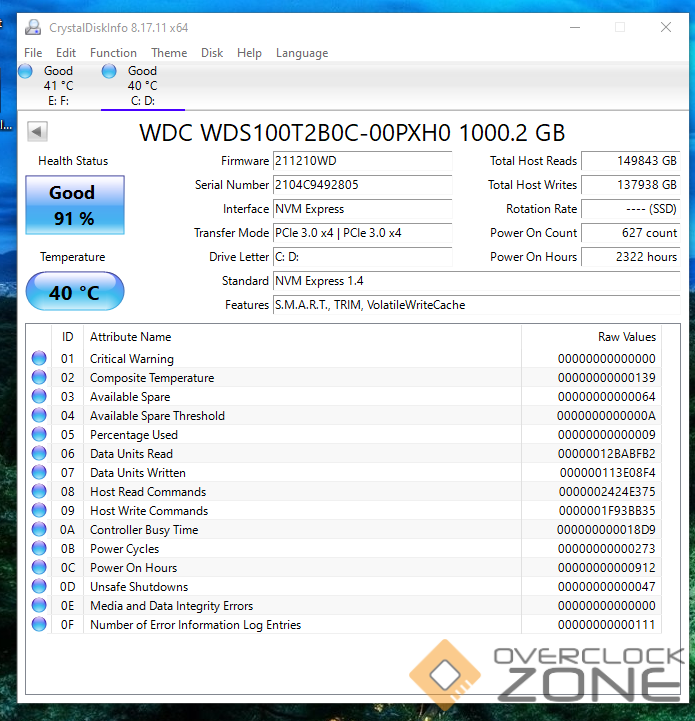The width and height of the screenshot is (695, 721).
Task: Click status orb for Available Spare row
Action: pyautogui.click(x=39, y=396)
